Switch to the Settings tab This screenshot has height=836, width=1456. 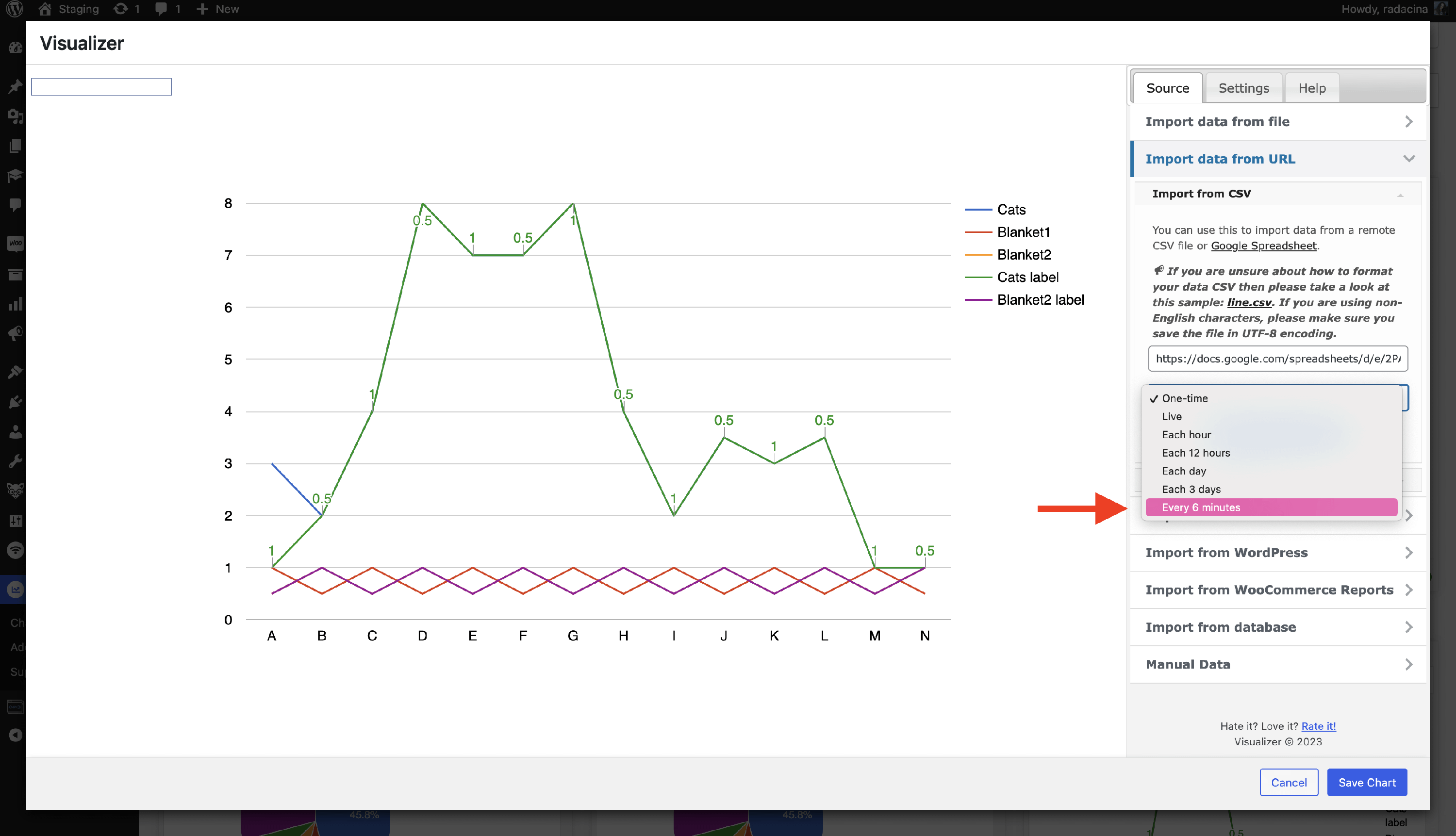pyautogui.click(x=1243, y=88)
